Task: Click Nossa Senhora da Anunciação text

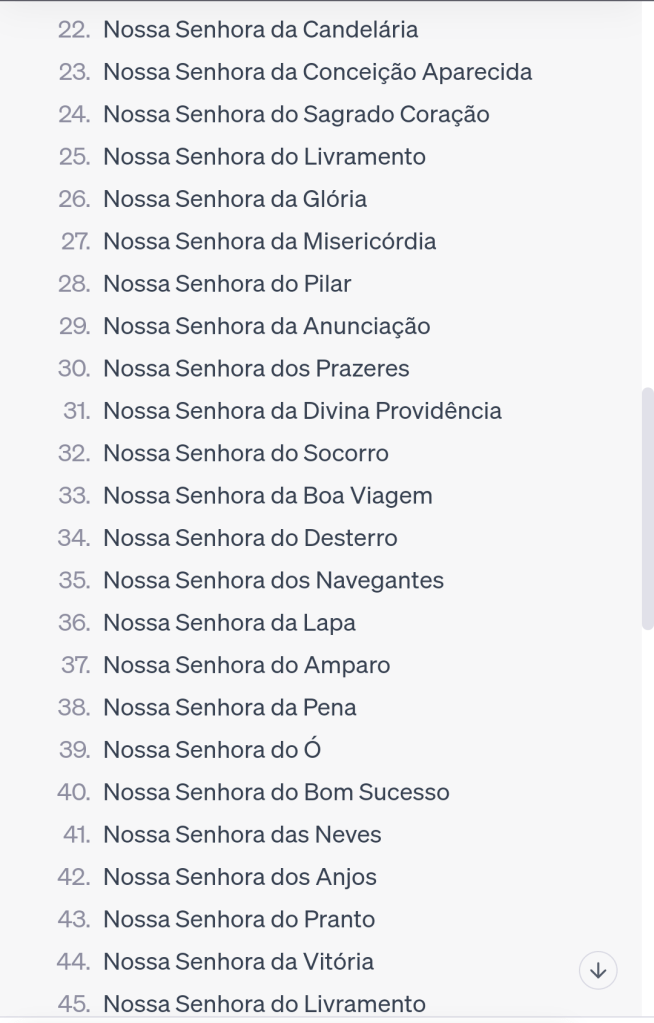Action: pos(266,326)
